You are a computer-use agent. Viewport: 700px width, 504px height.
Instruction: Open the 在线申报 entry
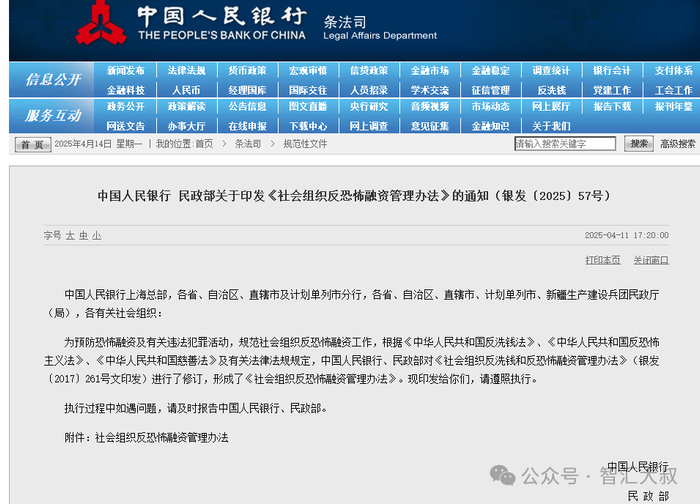pyautogui.click(x=247, y=126)
